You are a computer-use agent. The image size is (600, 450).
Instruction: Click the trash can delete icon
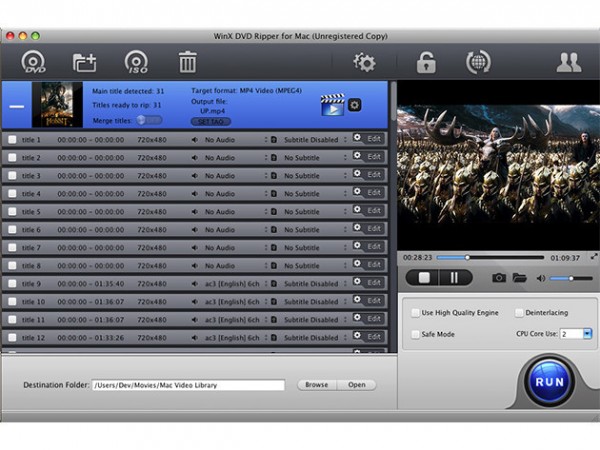click(x=187, y=62)
